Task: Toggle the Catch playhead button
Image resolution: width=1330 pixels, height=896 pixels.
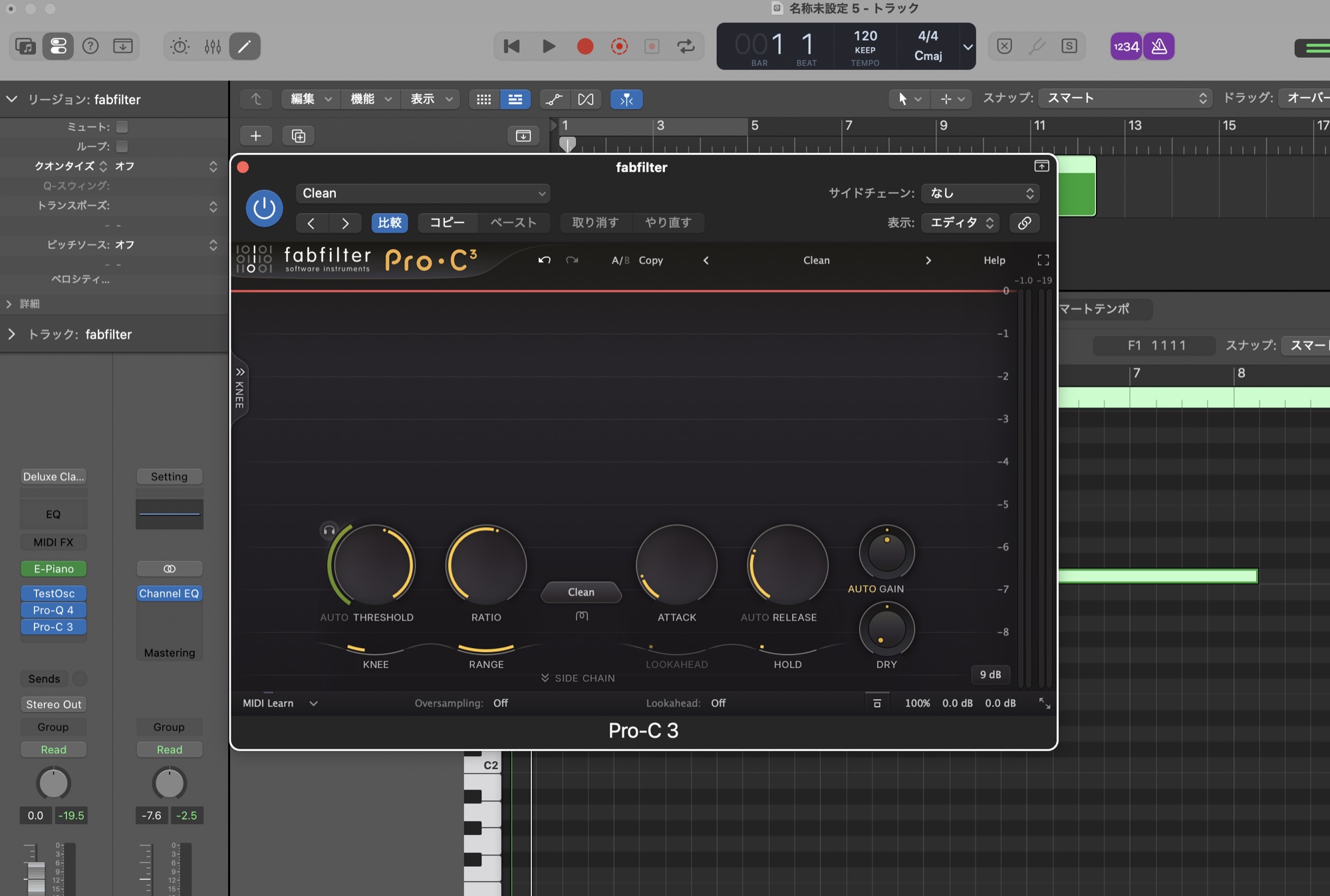Action: 626,99
